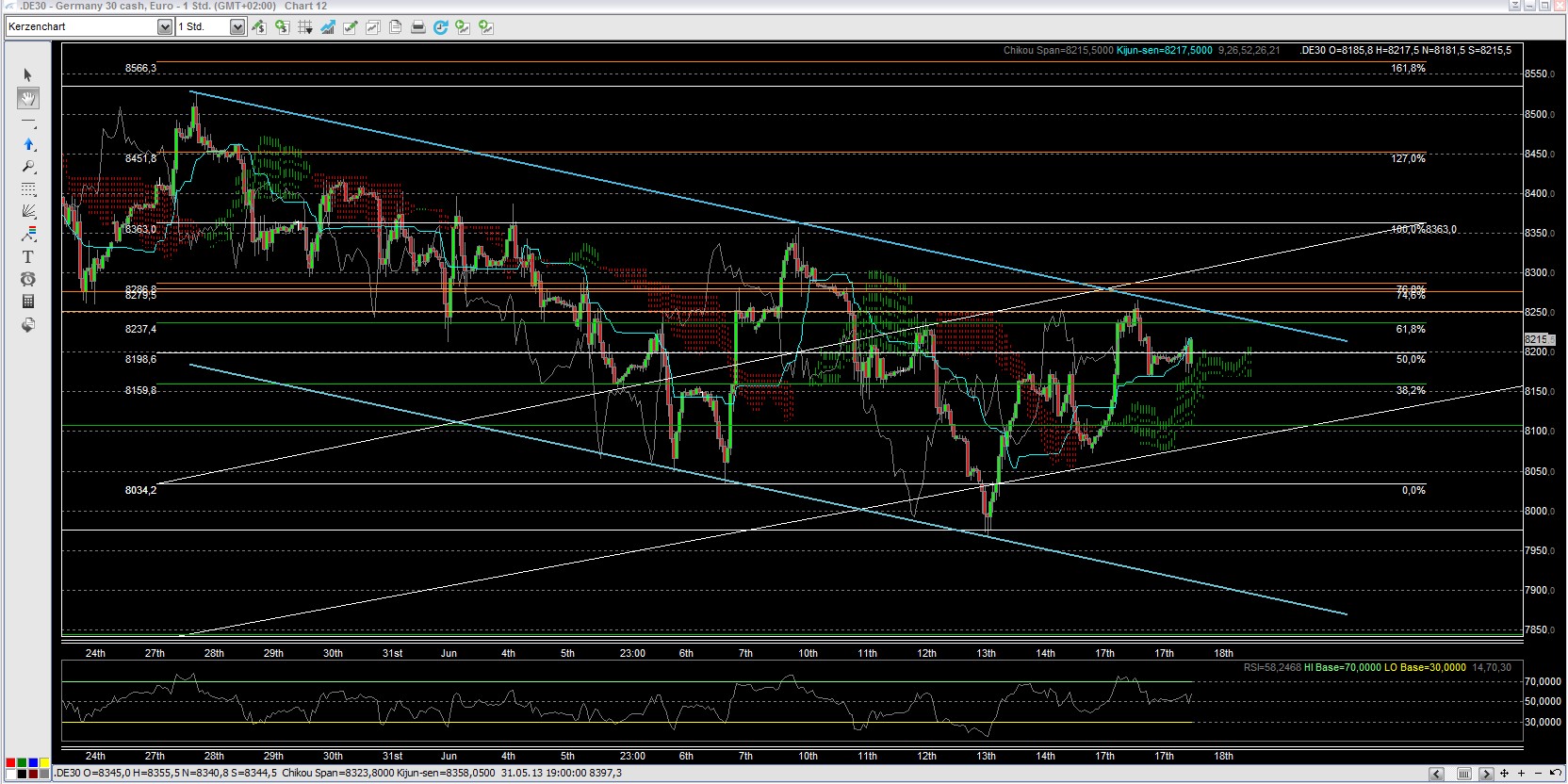This screenshot has height=784, width=1568.
Task: Open the price alarm clock tool
Action: coord(28,279)
